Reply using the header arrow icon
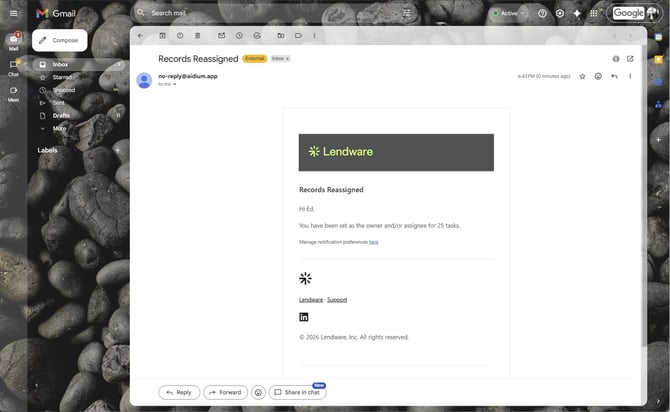Screen dimensions: 670x412 [614, 76]
